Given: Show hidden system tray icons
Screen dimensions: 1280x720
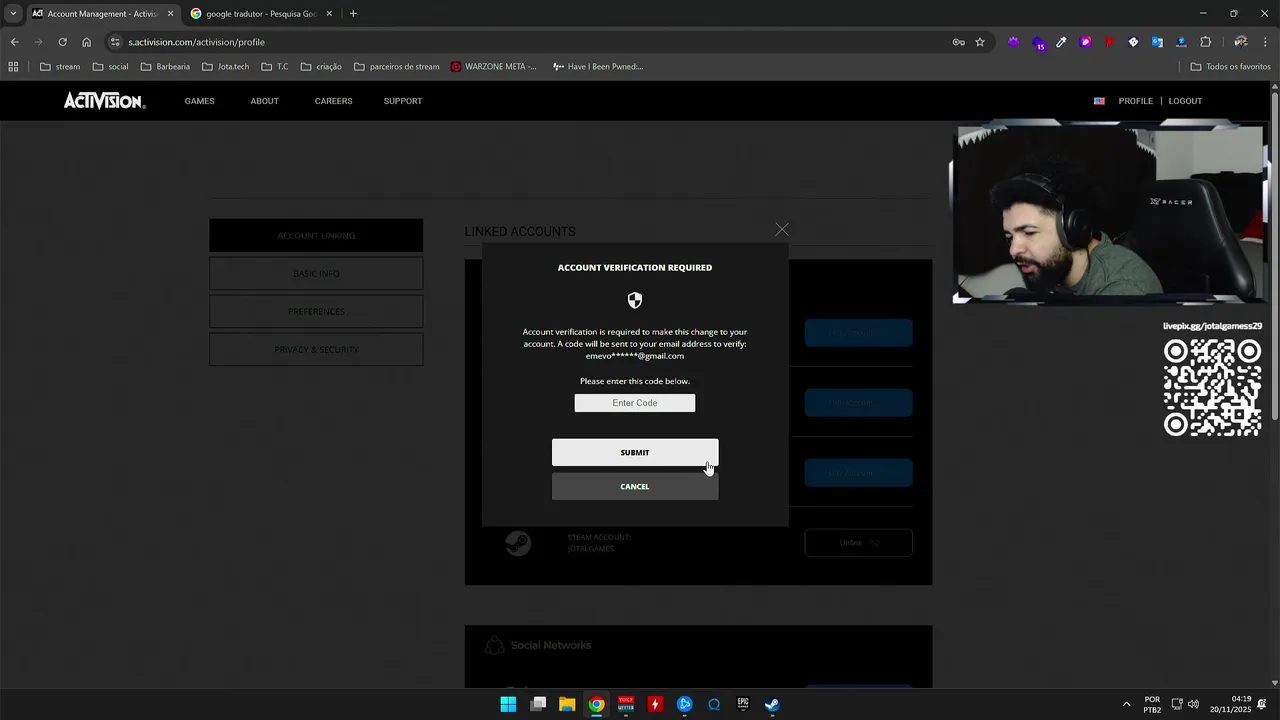Looking at the screenshot, I should pos(1126,704).
